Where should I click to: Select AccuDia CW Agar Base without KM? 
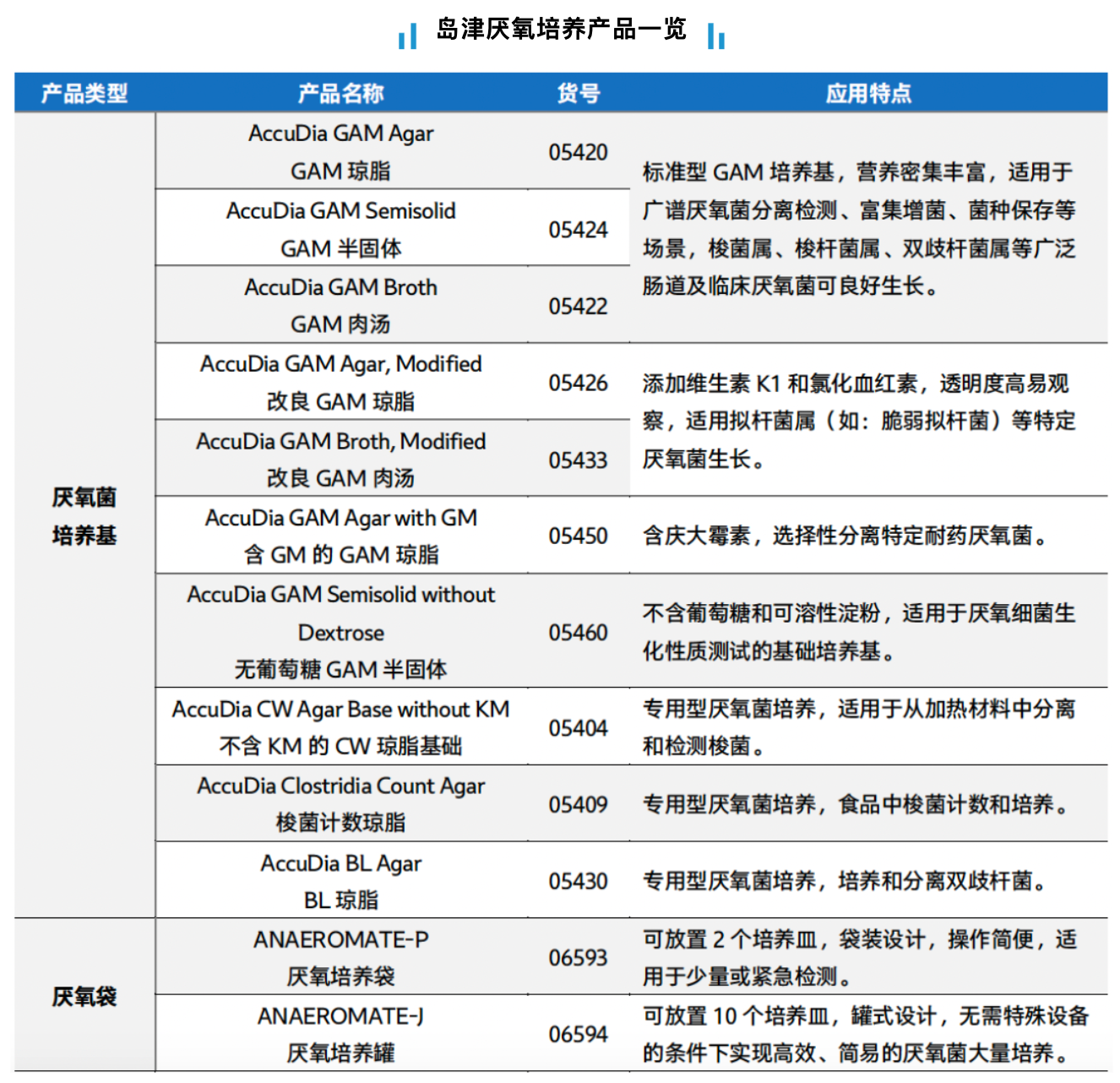click(341, 727)
